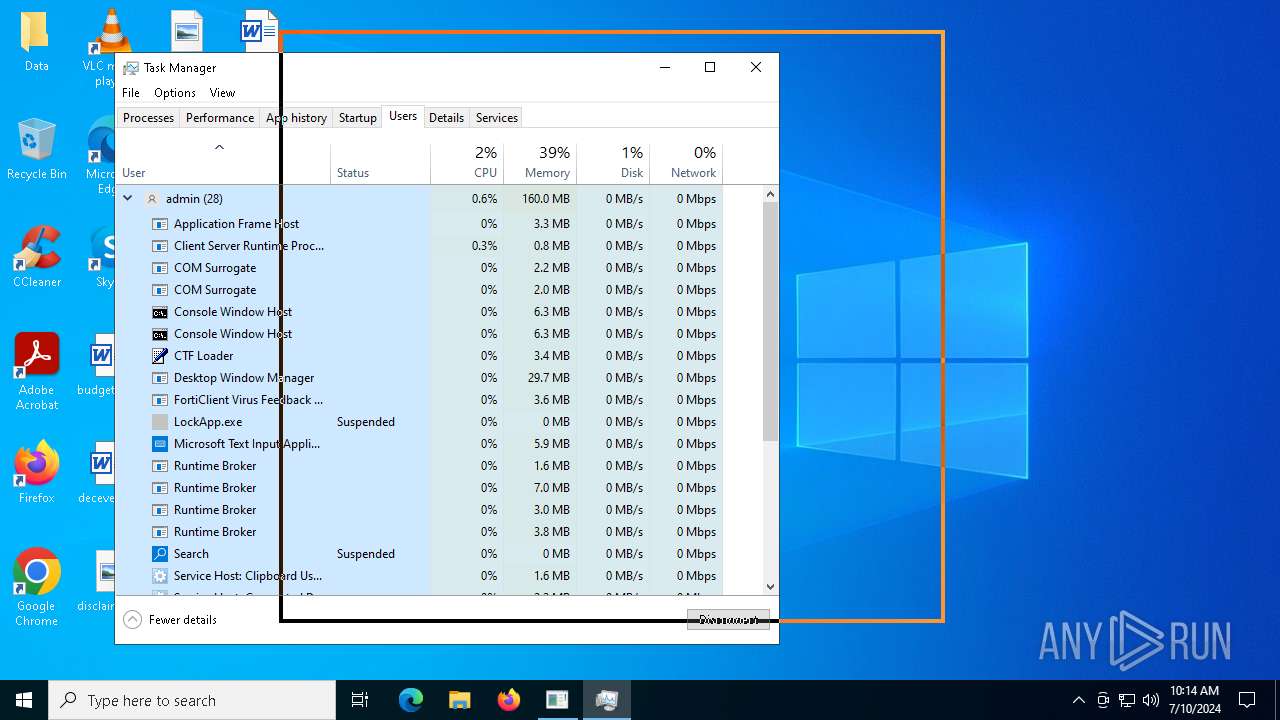Click the vertical scrollbar thumb
1280x720 pixels.
click(x=770, y=322)
